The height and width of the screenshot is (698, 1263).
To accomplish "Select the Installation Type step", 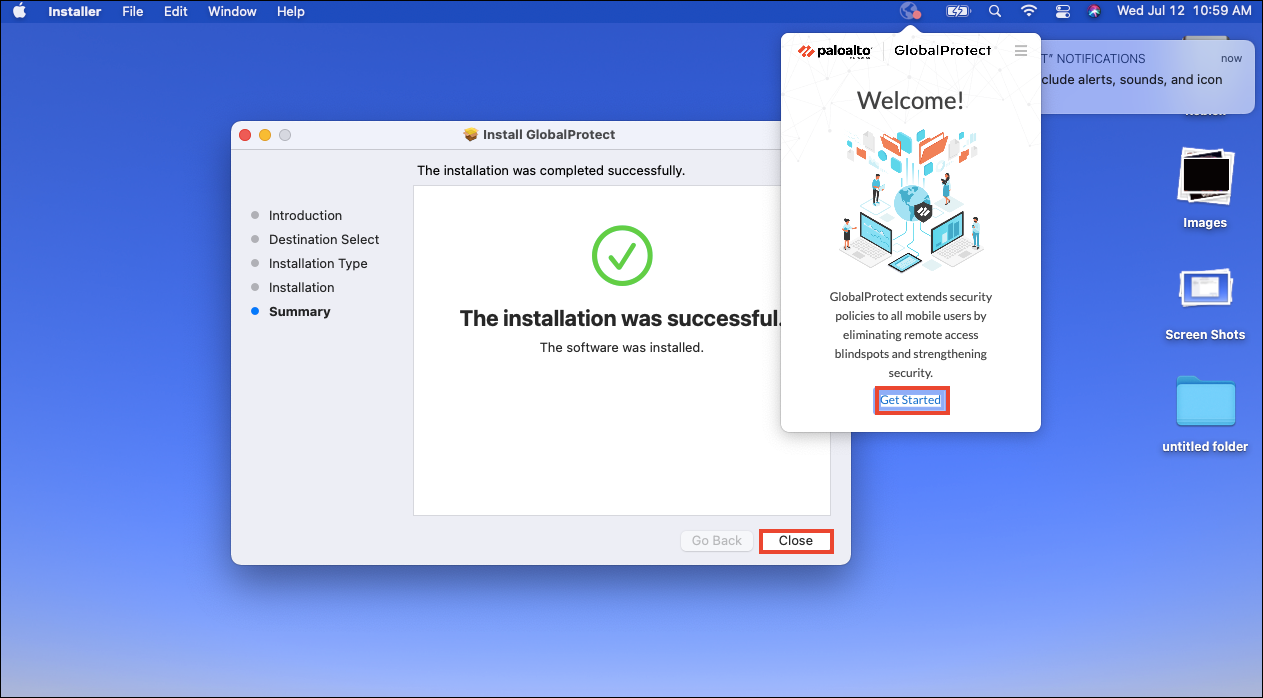I will click(318, 263).
